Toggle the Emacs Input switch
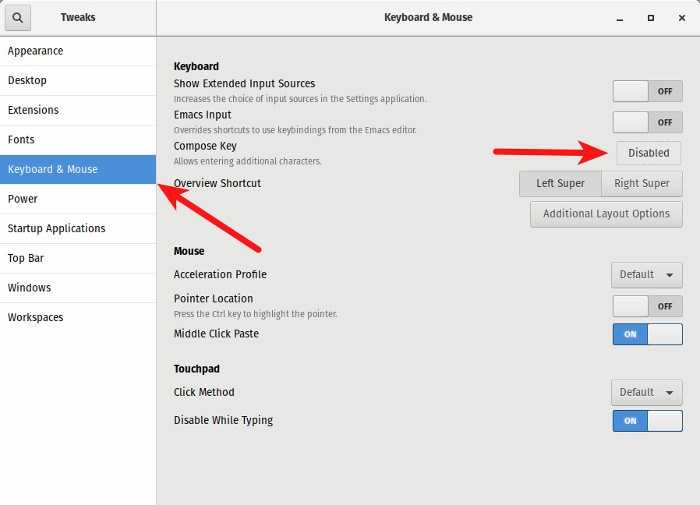Image resolution: width=700 pixels, height=505 pixels. tap(647, 122)
